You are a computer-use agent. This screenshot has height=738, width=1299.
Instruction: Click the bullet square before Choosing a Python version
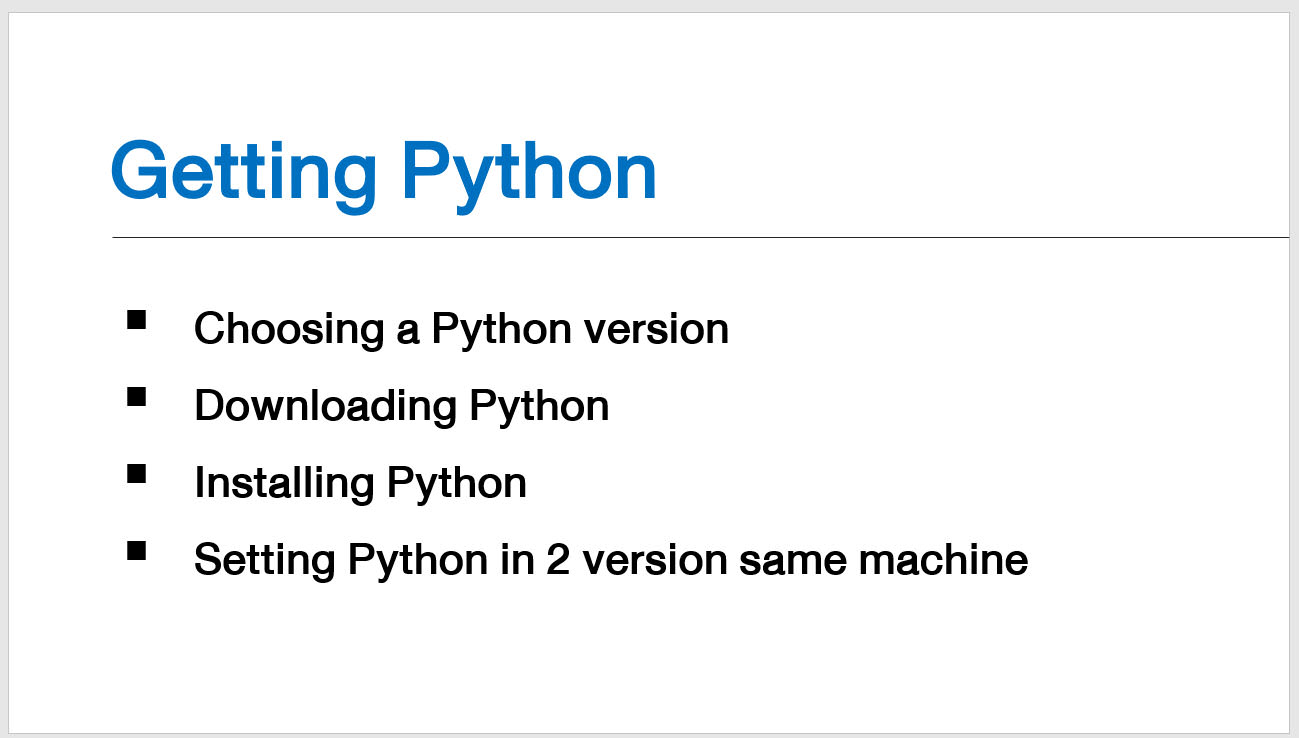click(137, 320)
